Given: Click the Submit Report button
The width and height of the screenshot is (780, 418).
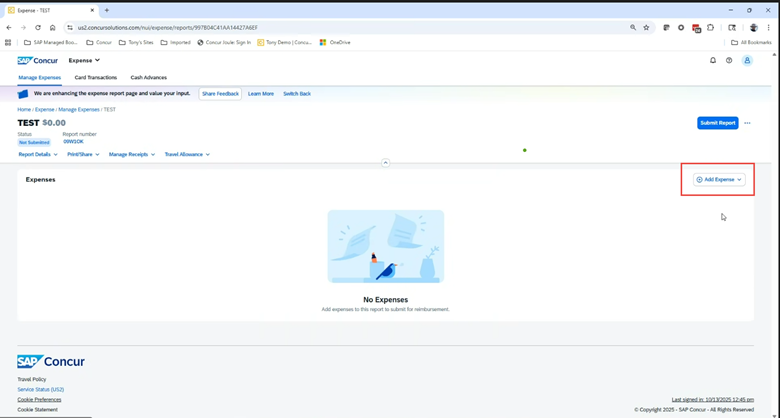Looking at the screenshot, I should coord(717,123).
